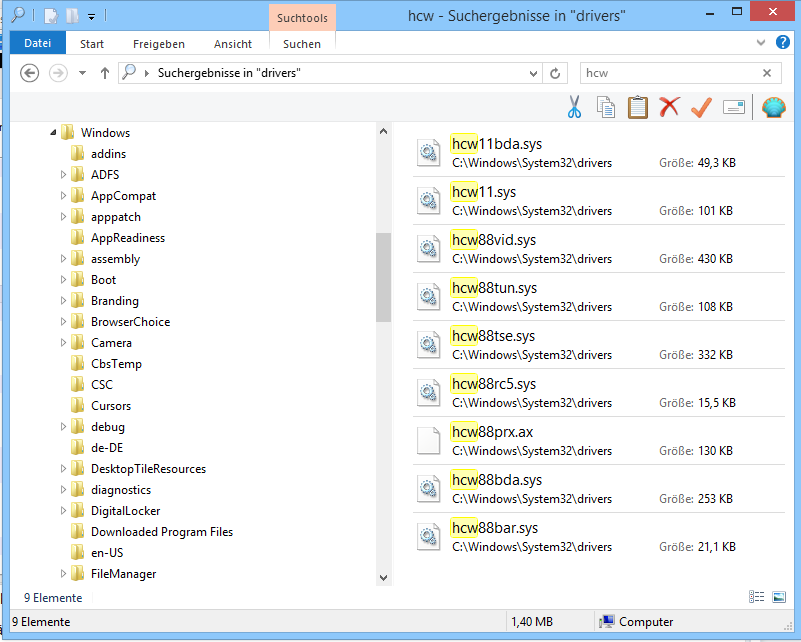
Task: Expand the ribbon with the chevron
Action: point(761,42)
